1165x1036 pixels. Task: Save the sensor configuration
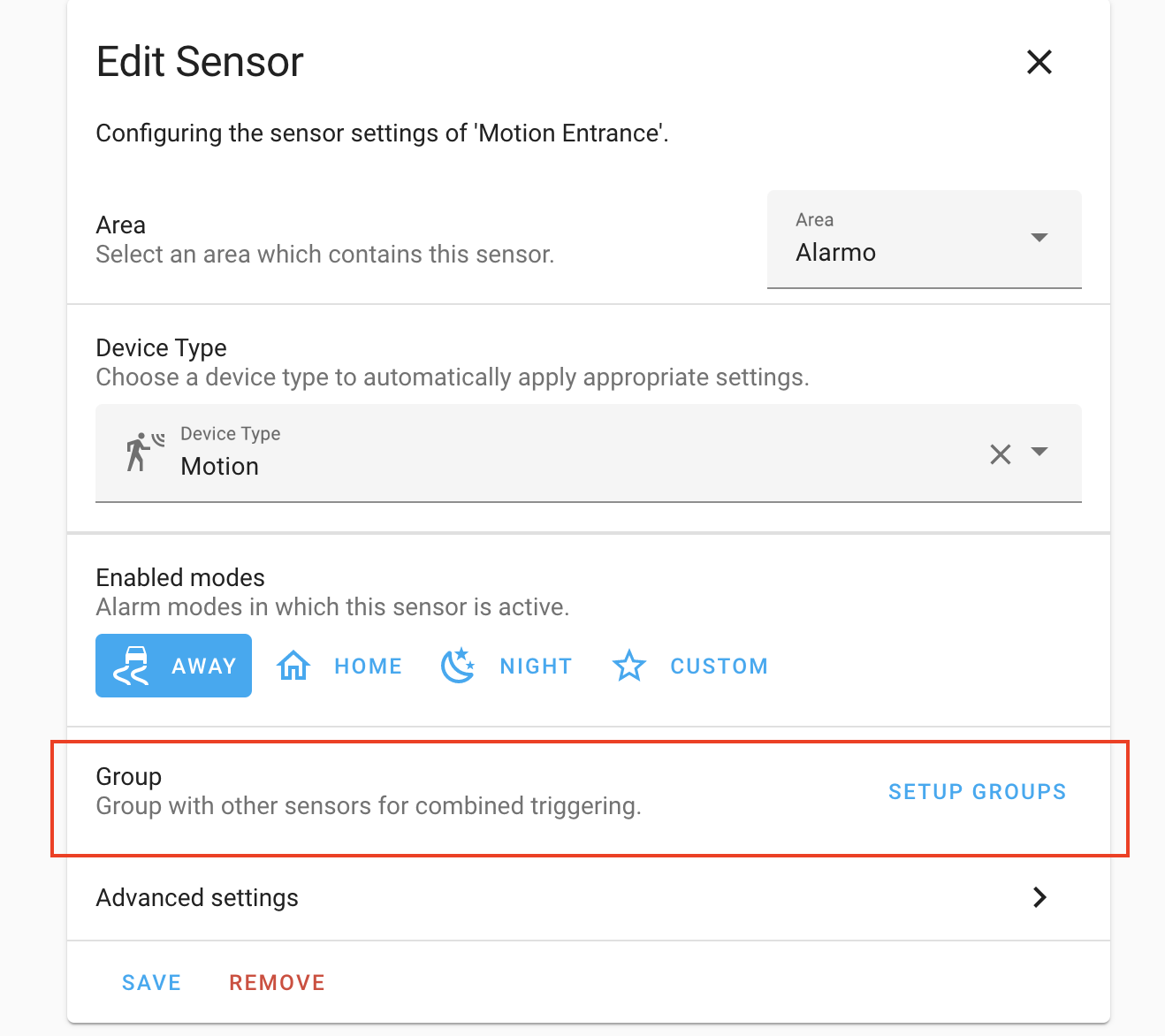coord(151,981)
